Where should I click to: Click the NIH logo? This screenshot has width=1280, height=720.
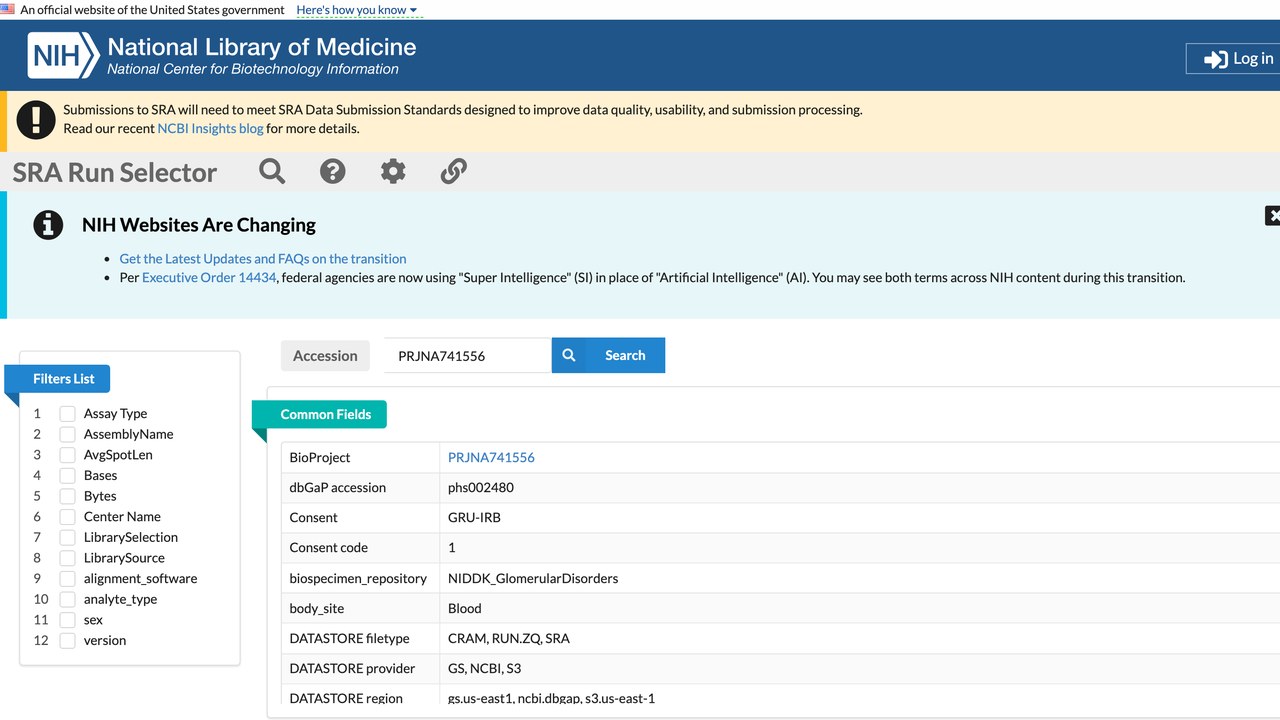click(x=63, y=56)
